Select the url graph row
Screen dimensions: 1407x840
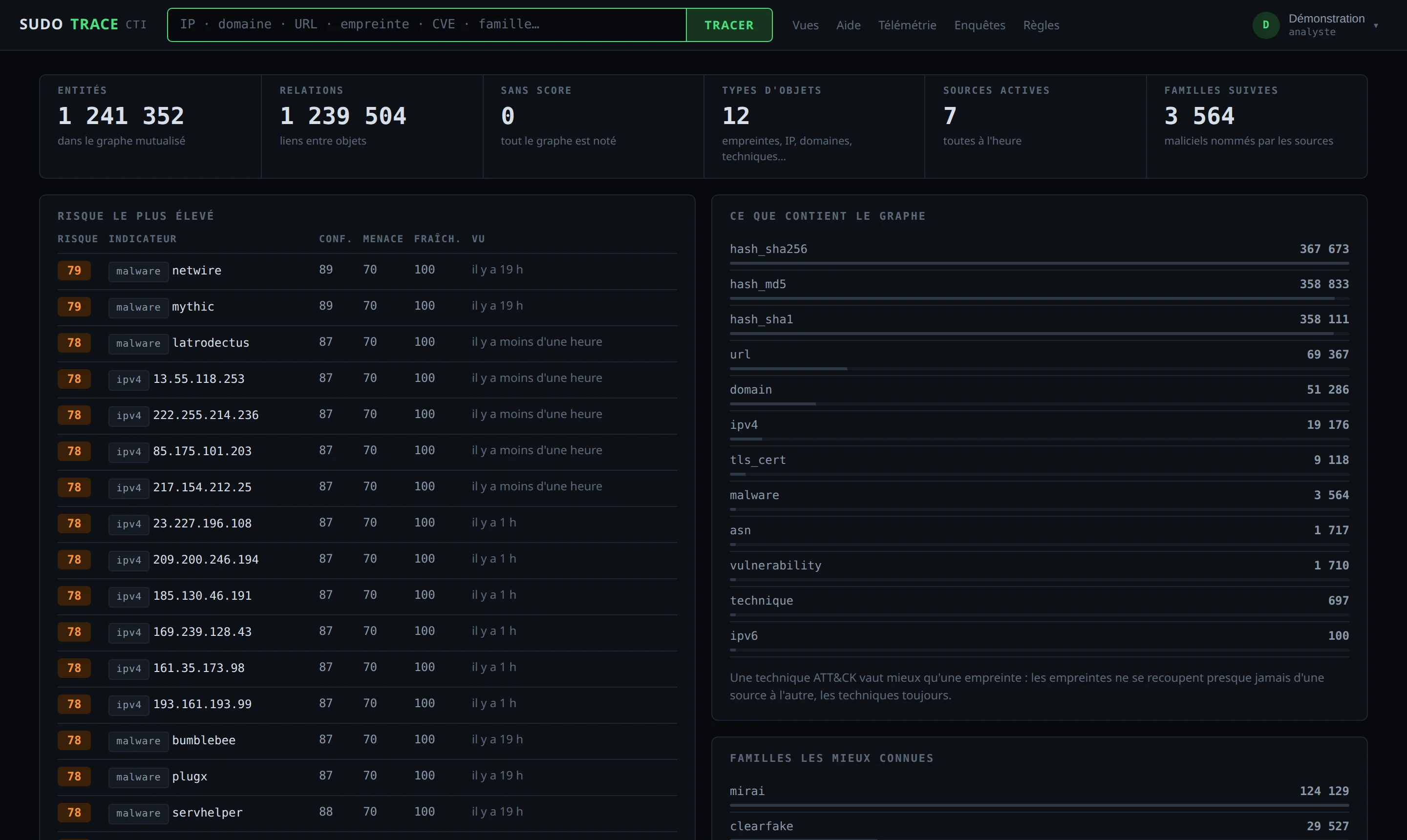[x=1039, y=358]
